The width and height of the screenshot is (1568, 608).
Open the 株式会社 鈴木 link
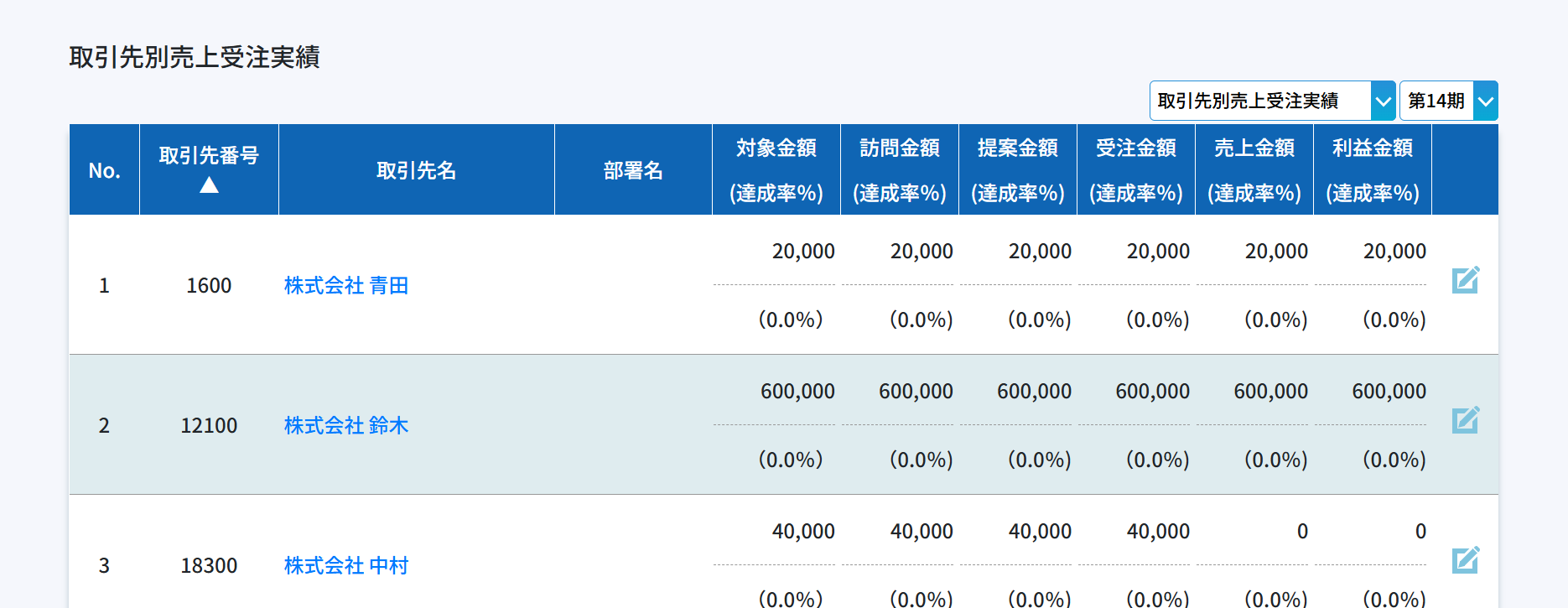click(345, 426)
